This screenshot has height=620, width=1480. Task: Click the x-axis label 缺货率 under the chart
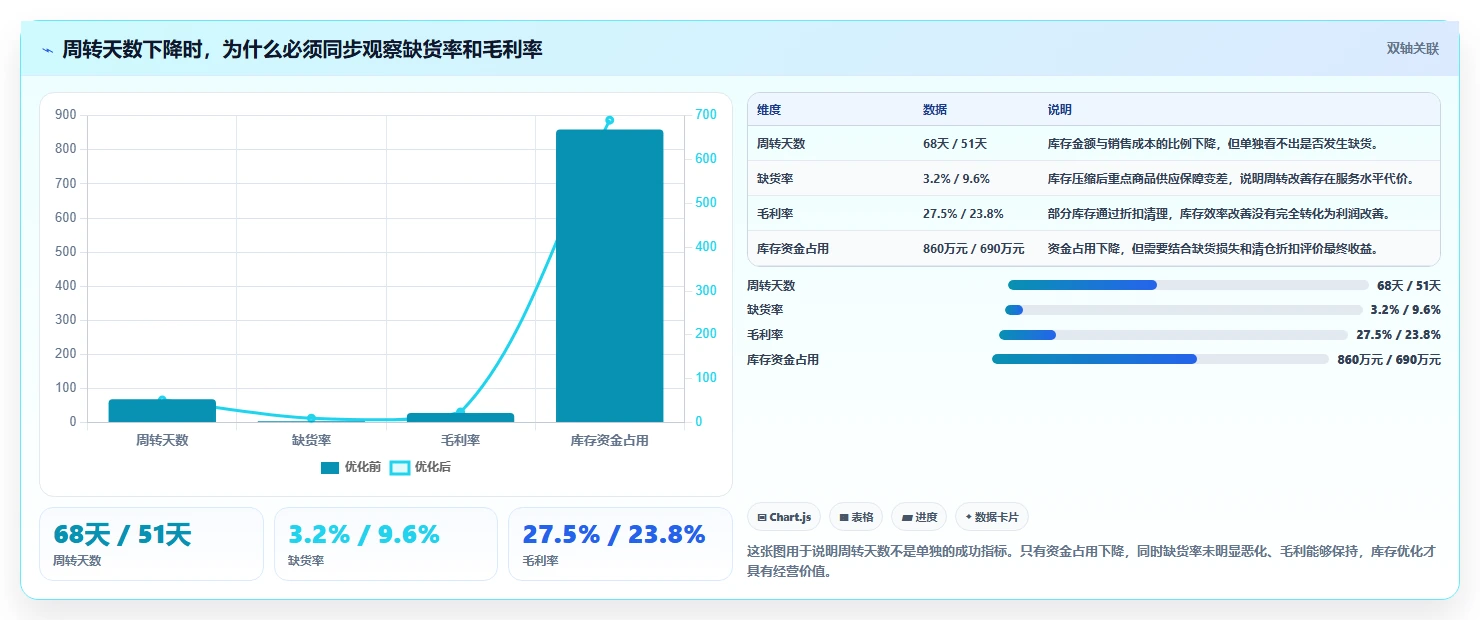(311, 440)
